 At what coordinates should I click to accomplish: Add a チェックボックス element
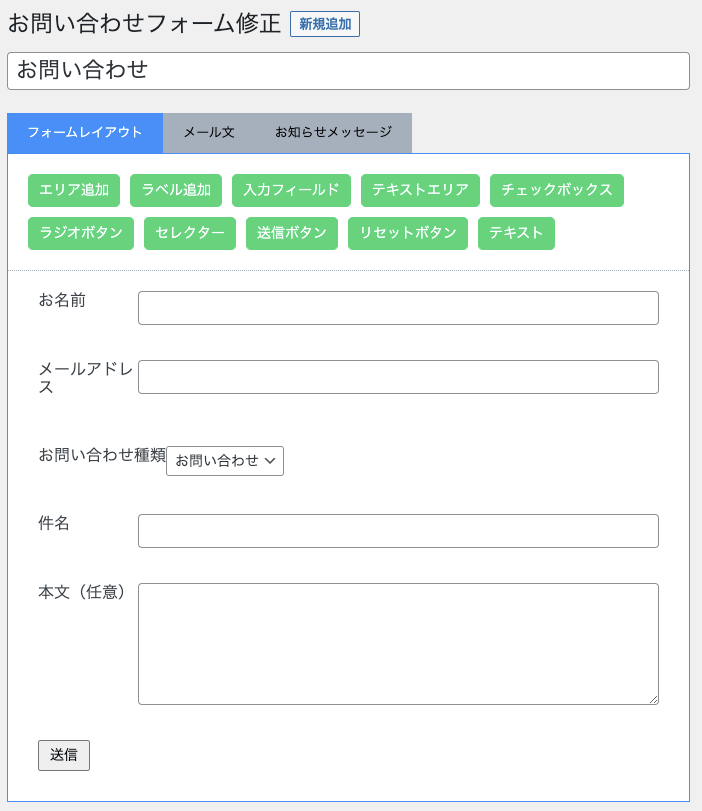(556, 190)
